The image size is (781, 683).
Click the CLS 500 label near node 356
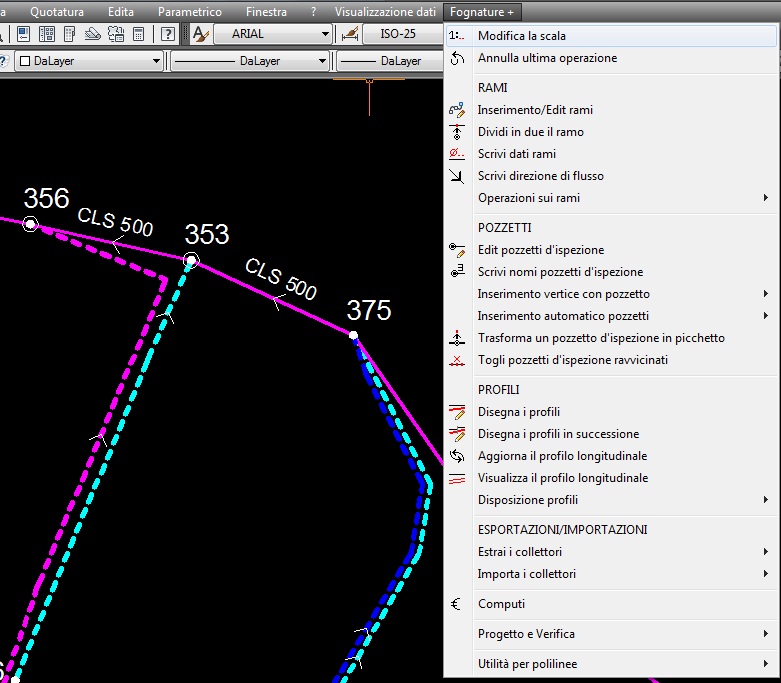[115, 222]
